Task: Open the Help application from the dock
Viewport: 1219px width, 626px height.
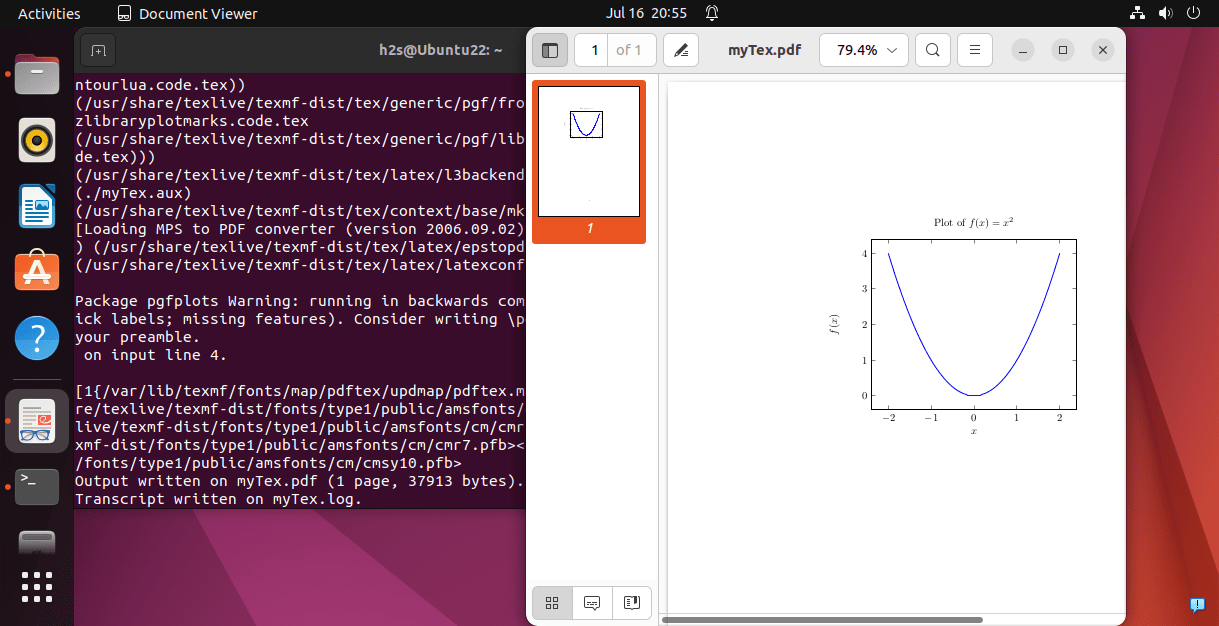Action: click(37, 338)
